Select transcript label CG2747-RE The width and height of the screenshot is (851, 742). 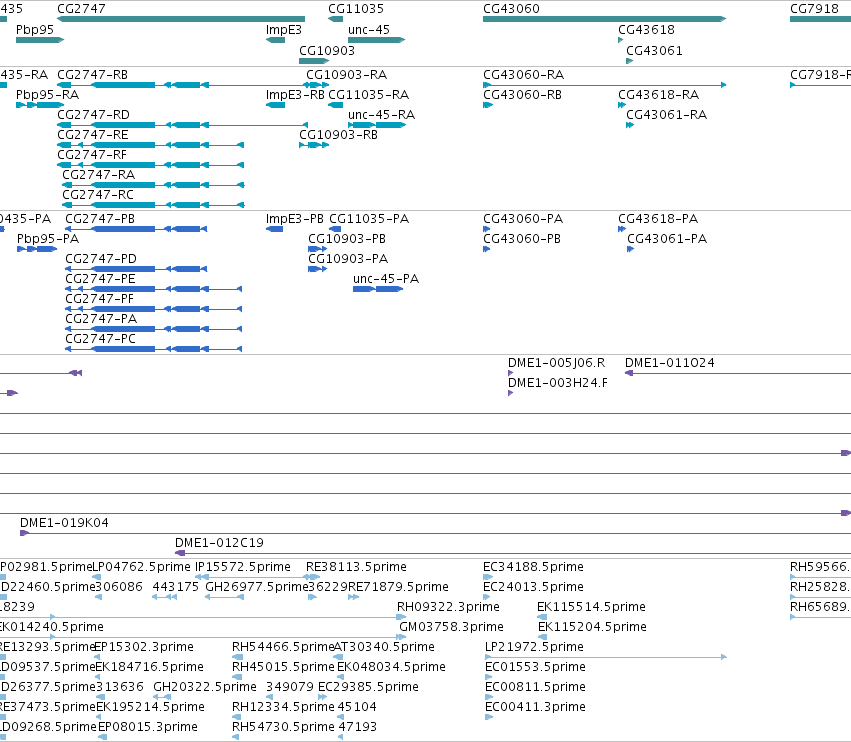click(x=93, y=135)
